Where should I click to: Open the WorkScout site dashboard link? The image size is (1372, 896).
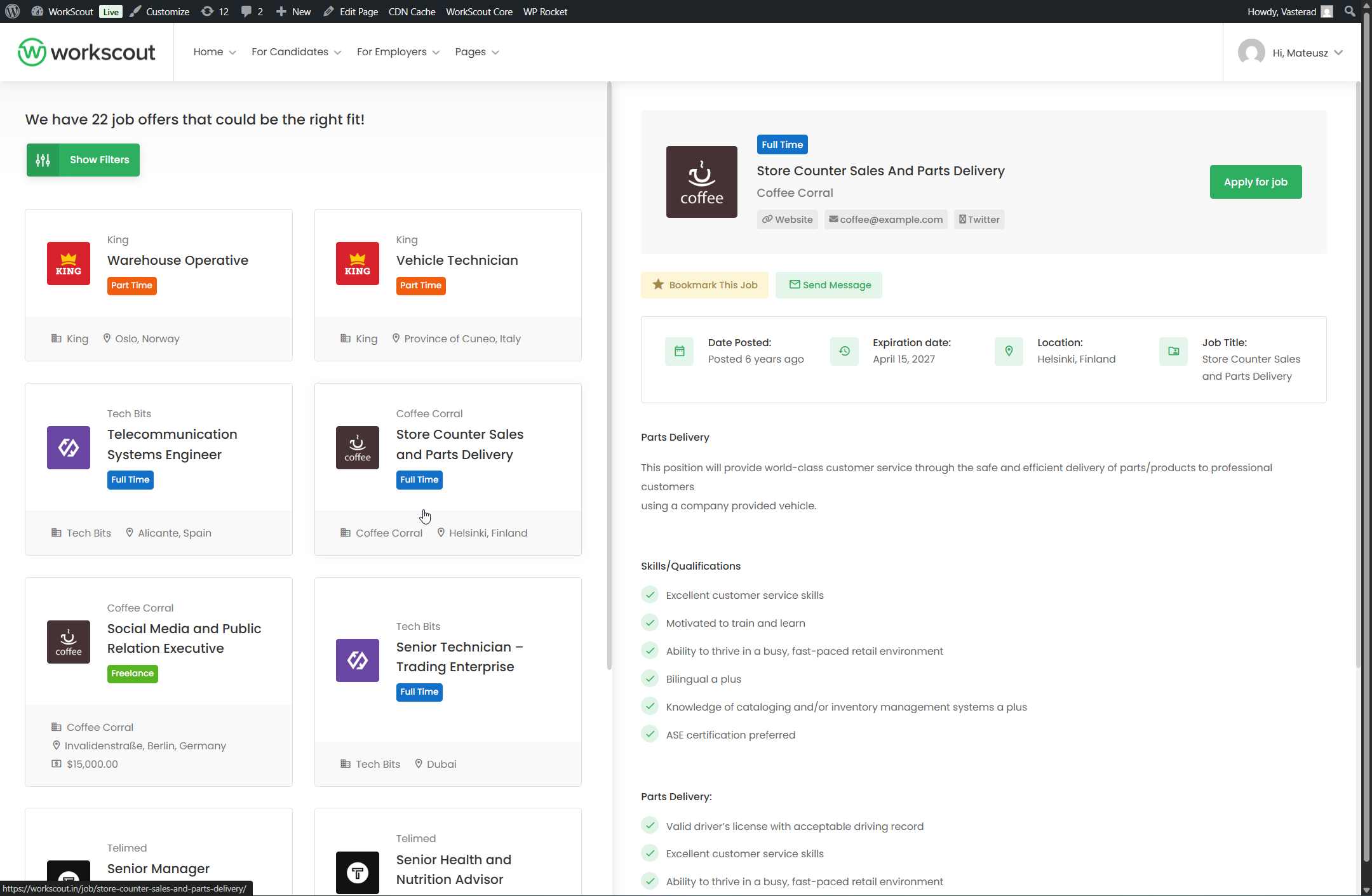point(63,11)
